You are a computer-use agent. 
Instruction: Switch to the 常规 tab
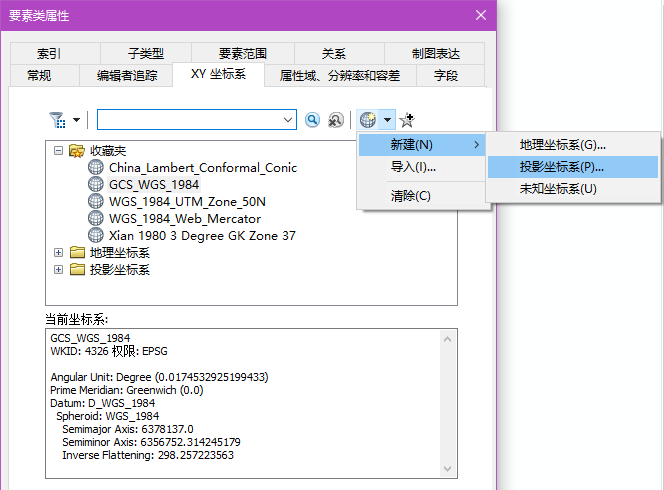tap(44, 75)
